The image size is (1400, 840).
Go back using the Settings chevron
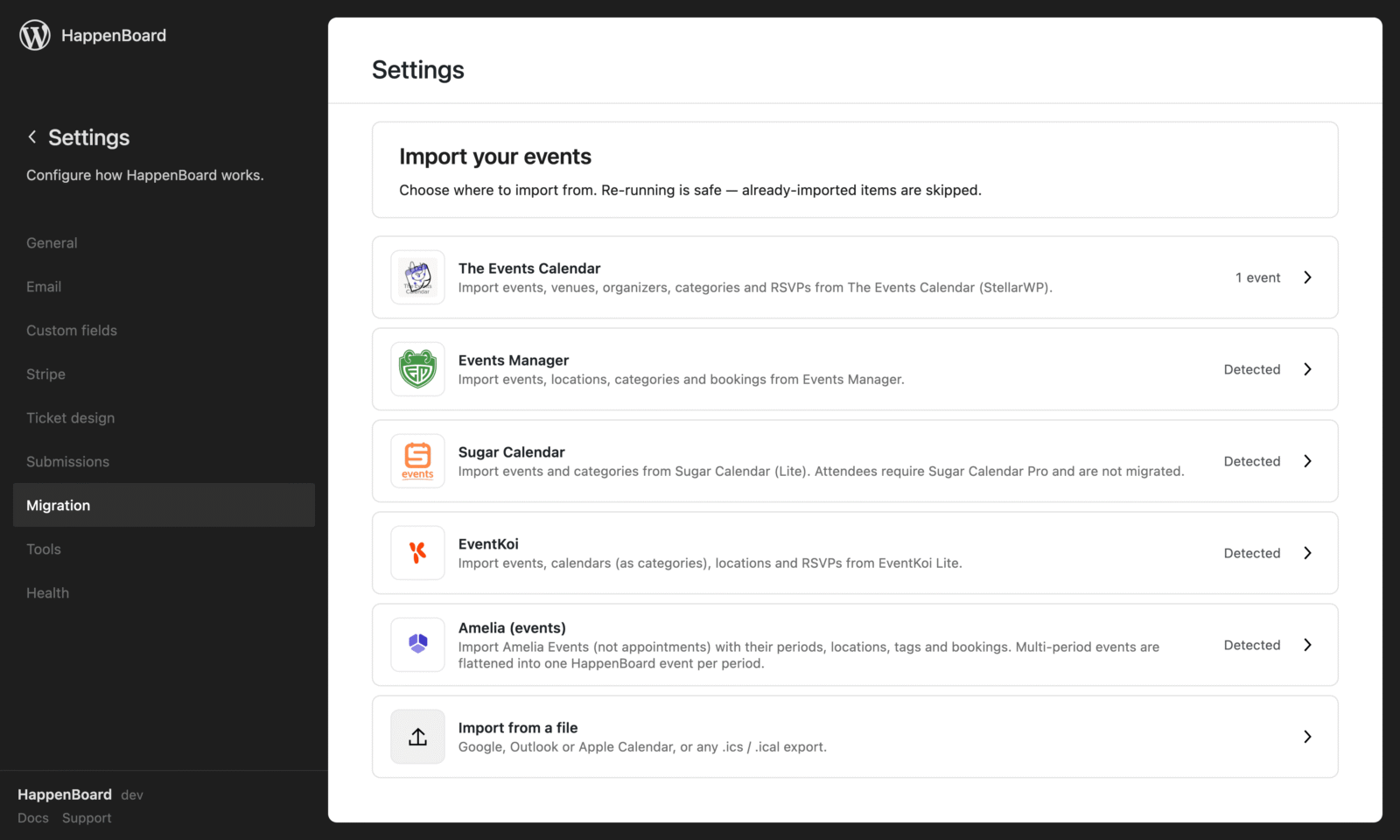pos(32,136)
